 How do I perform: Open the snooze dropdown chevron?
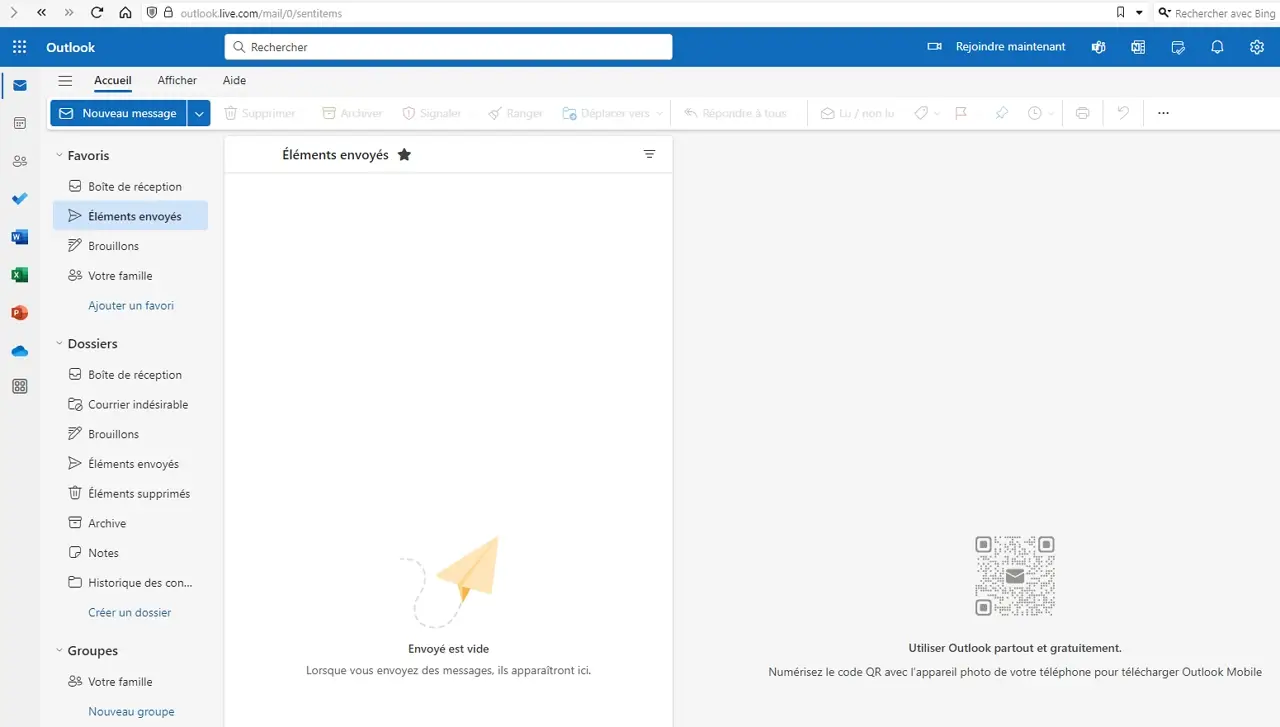coord(1051,114)
